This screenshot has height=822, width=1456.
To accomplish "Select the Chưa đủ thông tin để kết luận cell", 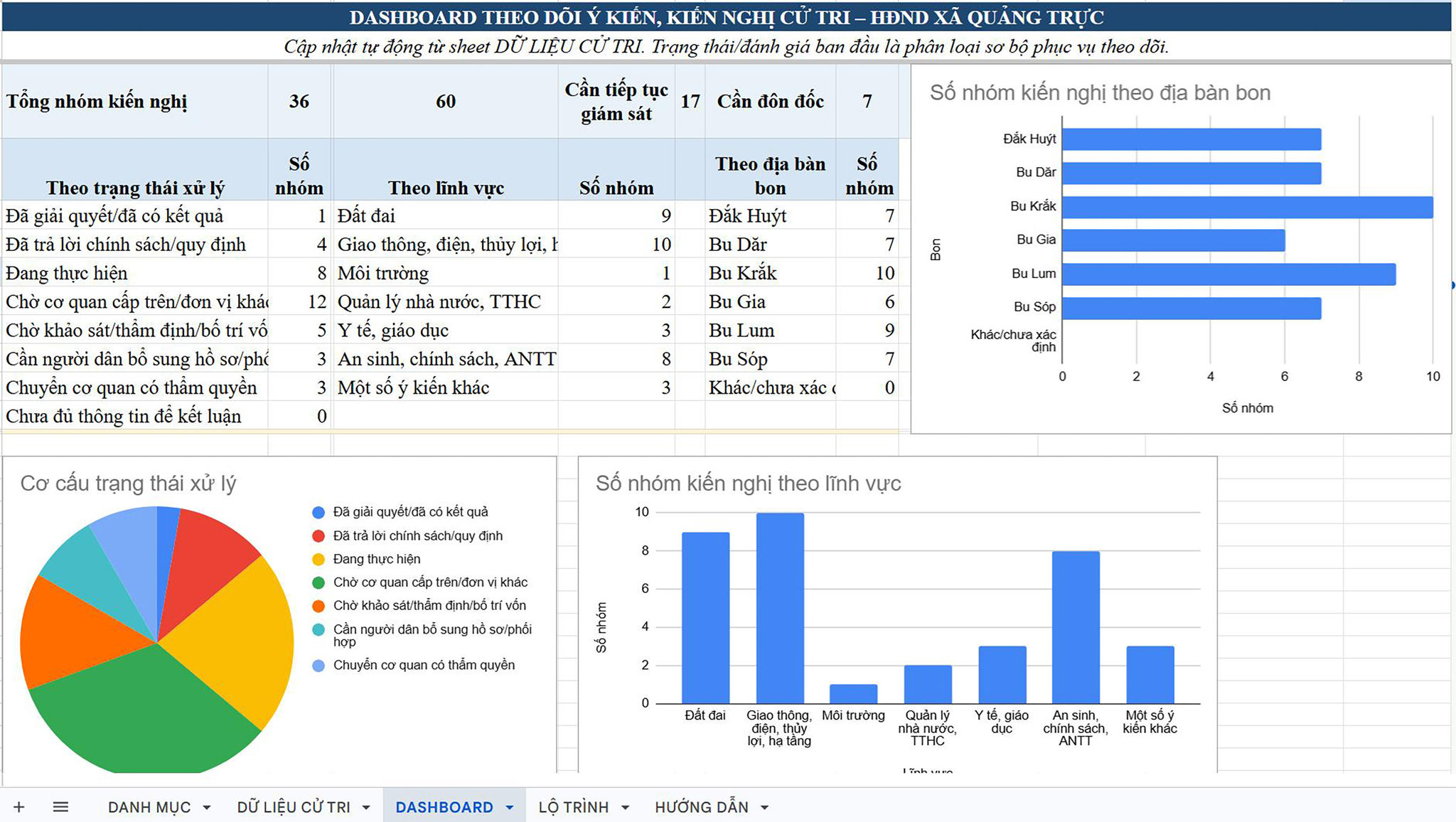I will pos(135,416).
